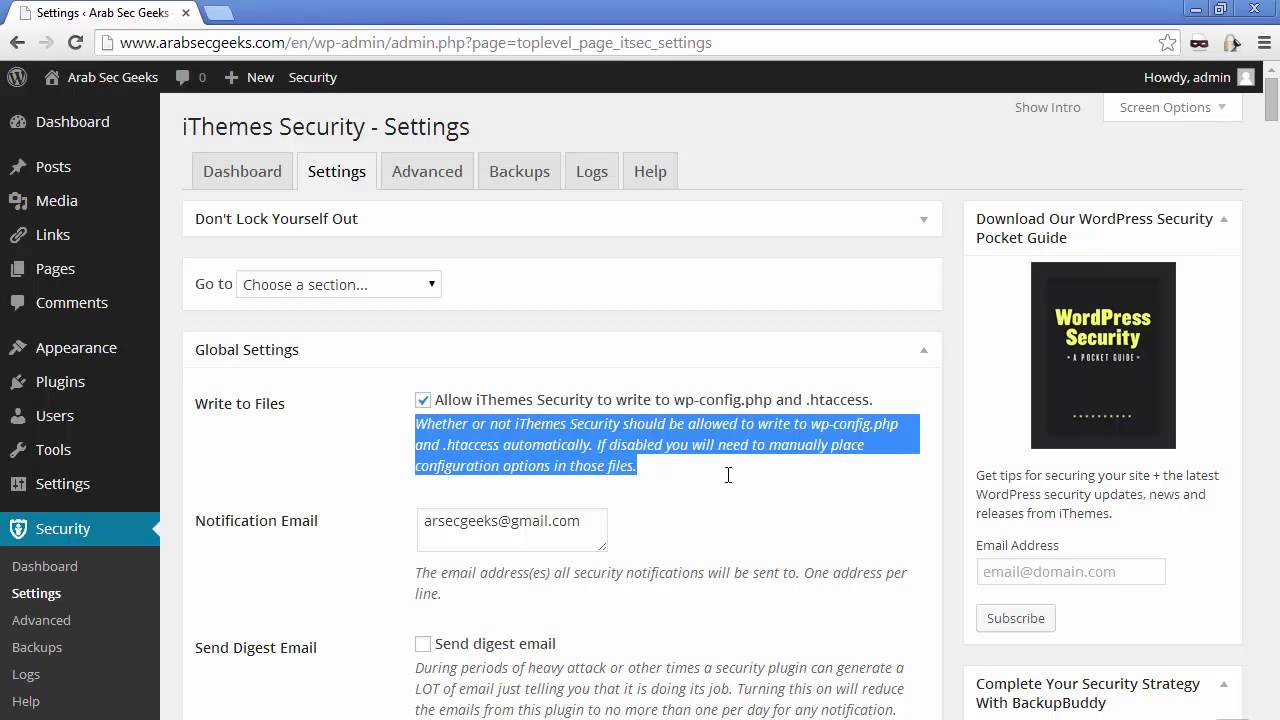Click the Media icon in sidebar
Image resolution: width=1280 pixels, height=720 pixels.
(x=18, y=200)
